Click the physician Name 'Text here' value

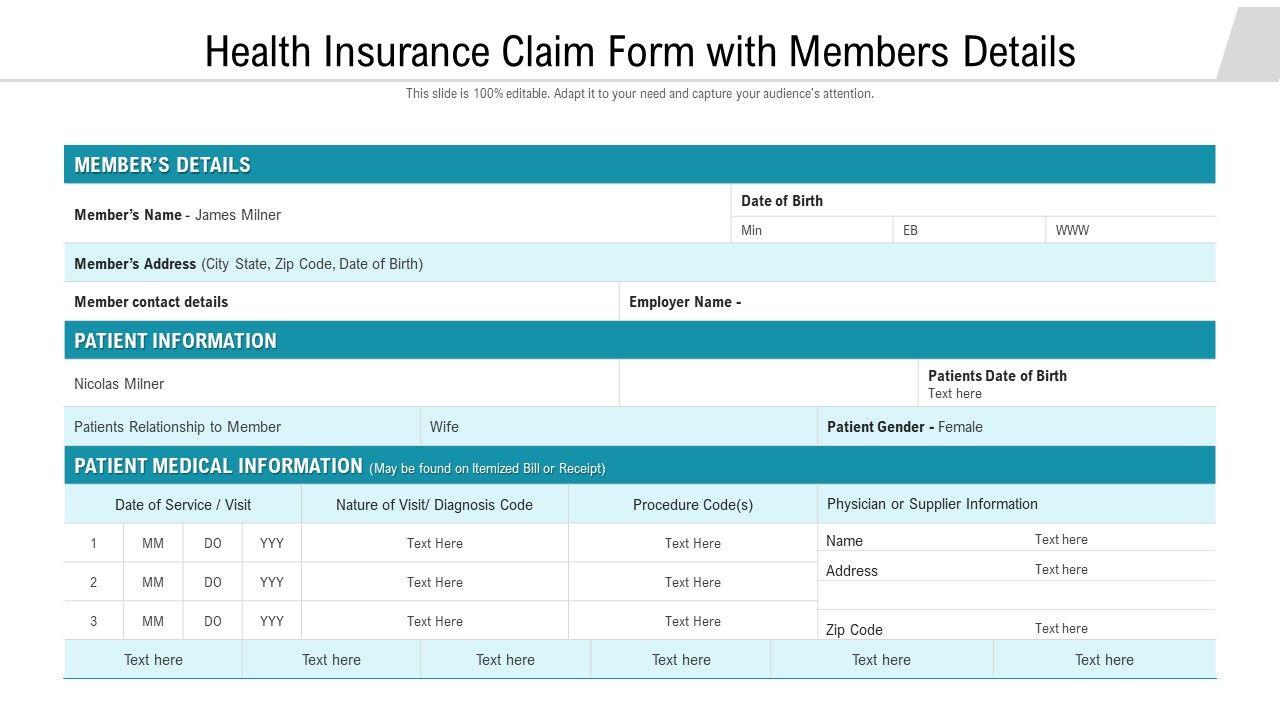click(1061, 539)
